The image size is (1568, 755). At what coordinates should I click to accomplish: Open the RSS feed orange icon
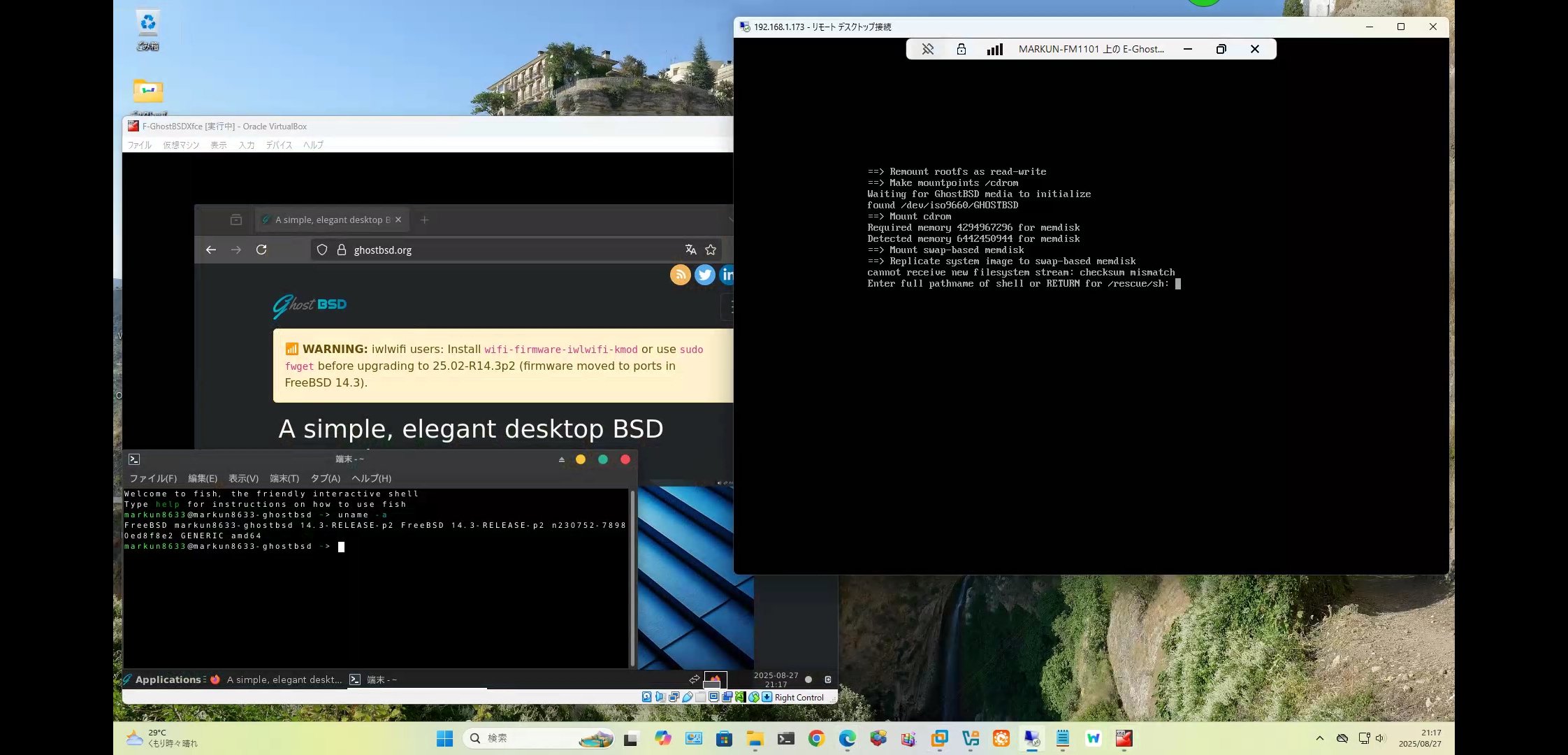(x=680, y=275)
